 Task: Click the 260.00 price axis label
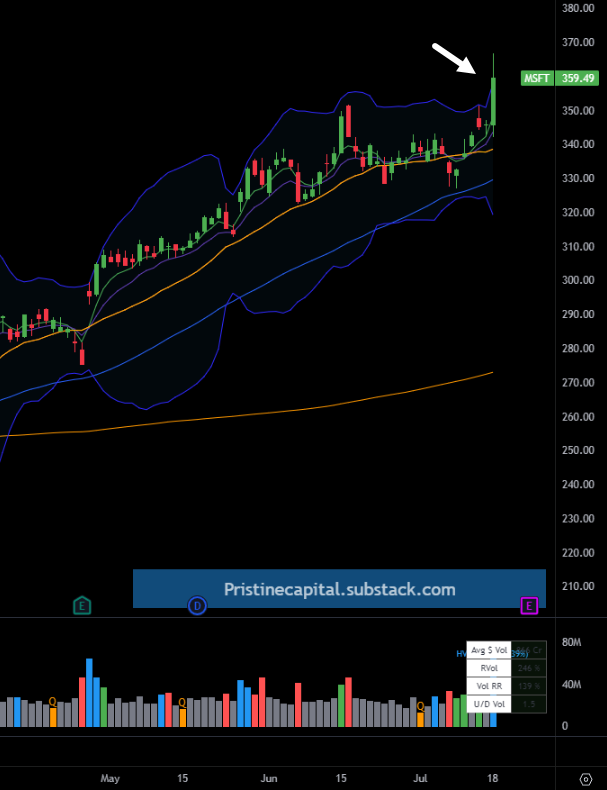click(x=578, y=417)
